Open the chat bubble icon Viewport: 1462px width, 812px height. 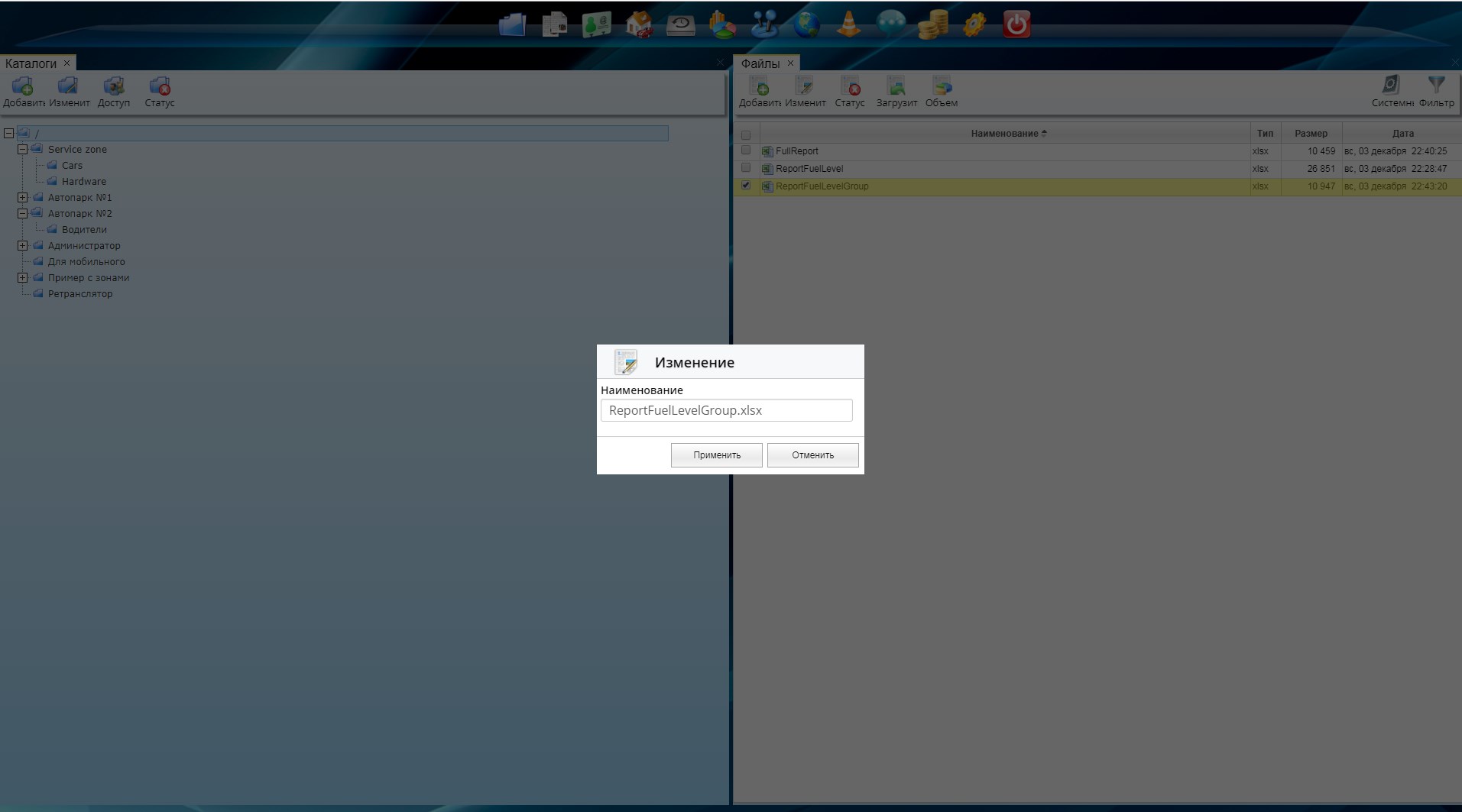pos(890,24)
